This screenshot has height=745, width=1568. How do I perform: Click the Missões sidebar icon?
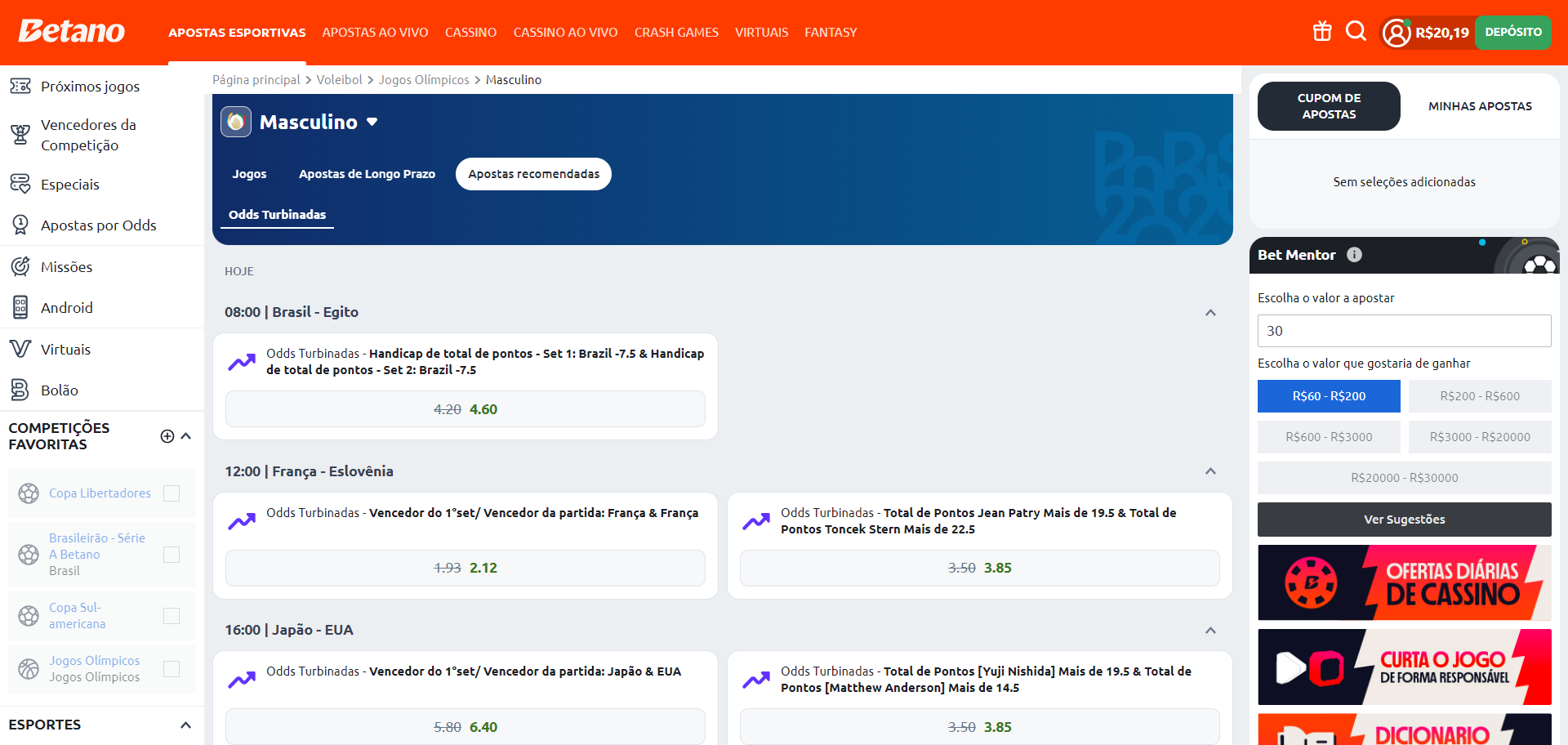pos(20,266)
